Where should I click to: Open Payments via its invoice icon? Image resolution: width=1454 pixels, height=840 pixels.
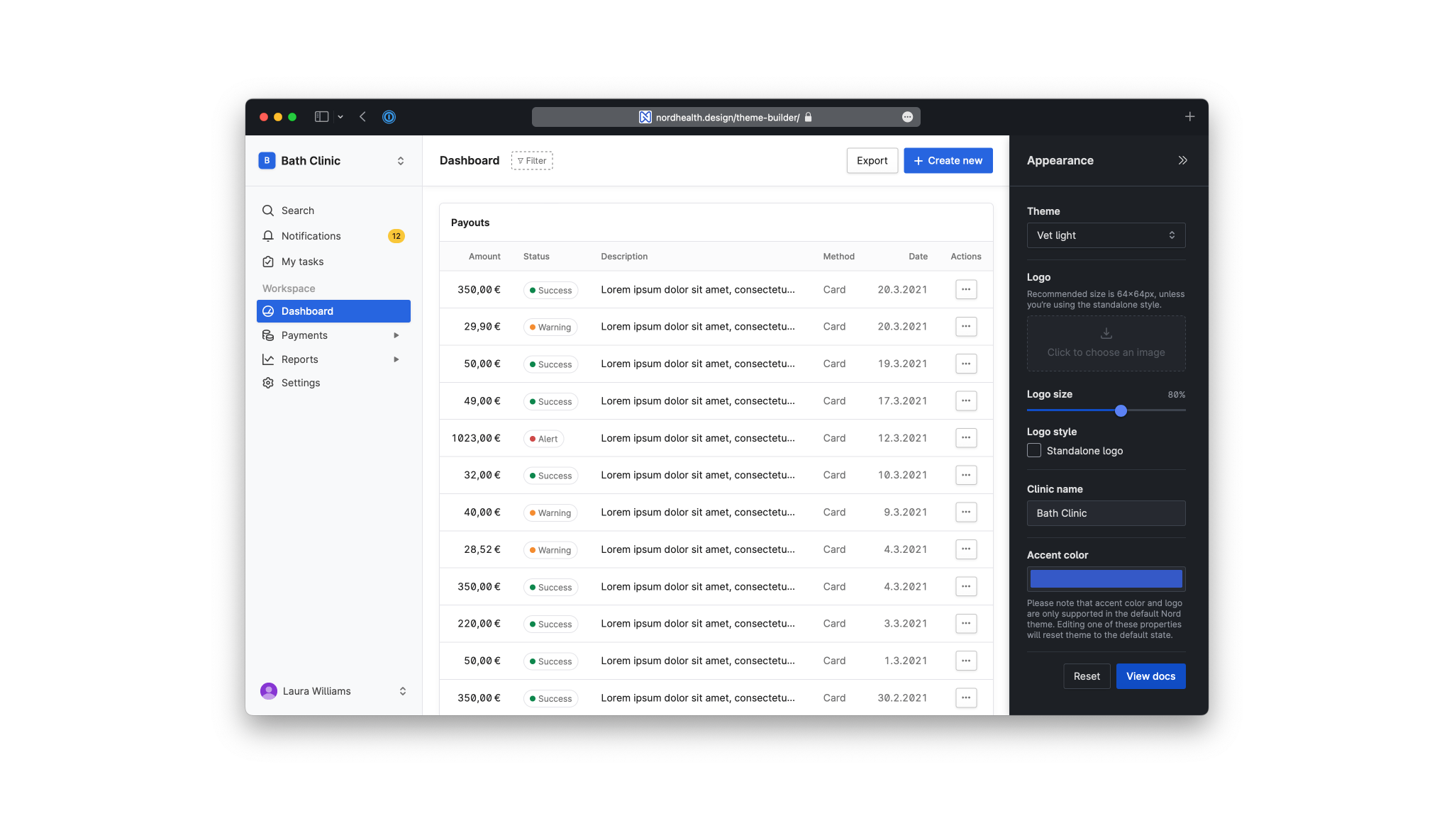(268, 335)
